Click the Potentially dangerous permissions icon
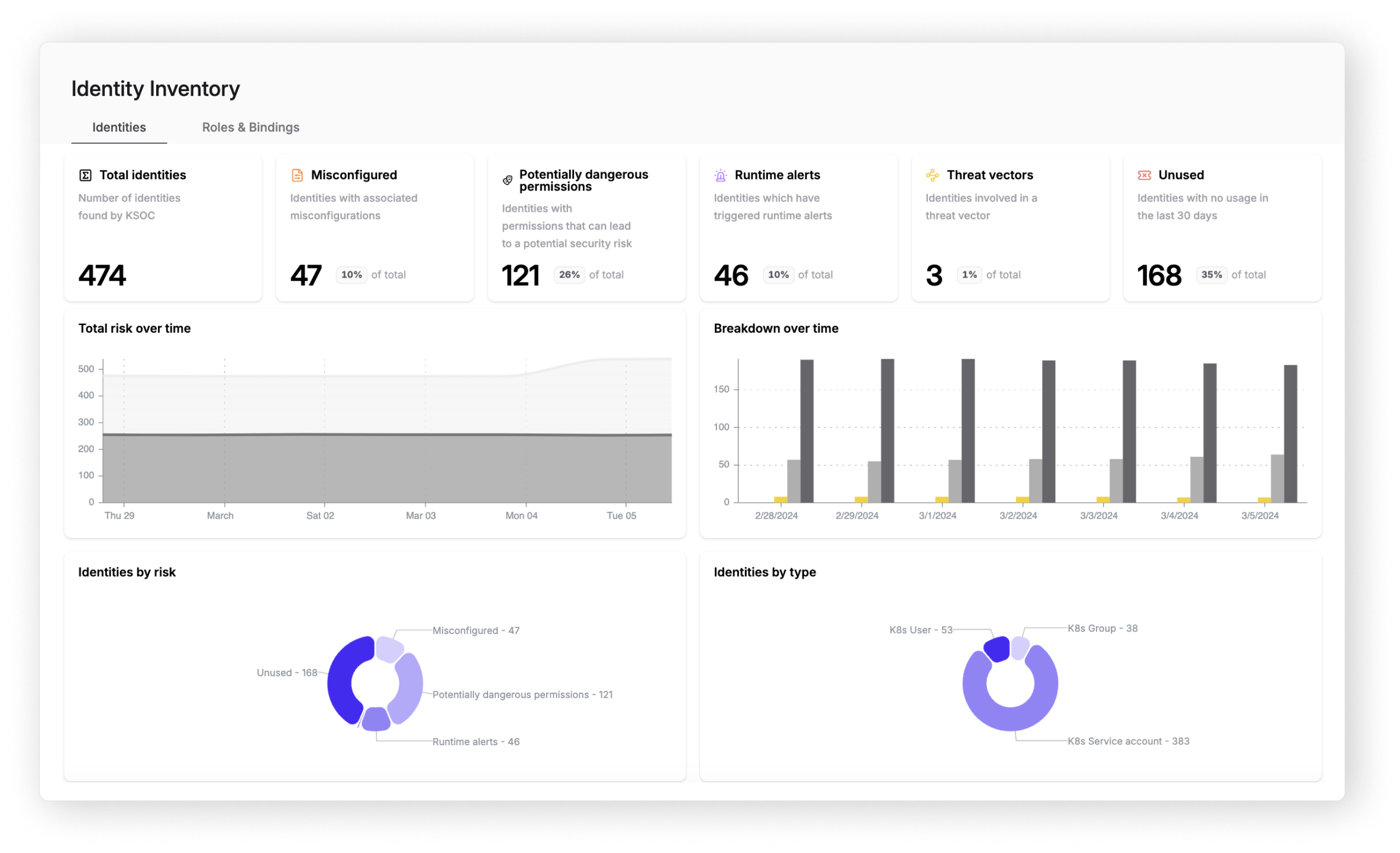 click(507, 180)
